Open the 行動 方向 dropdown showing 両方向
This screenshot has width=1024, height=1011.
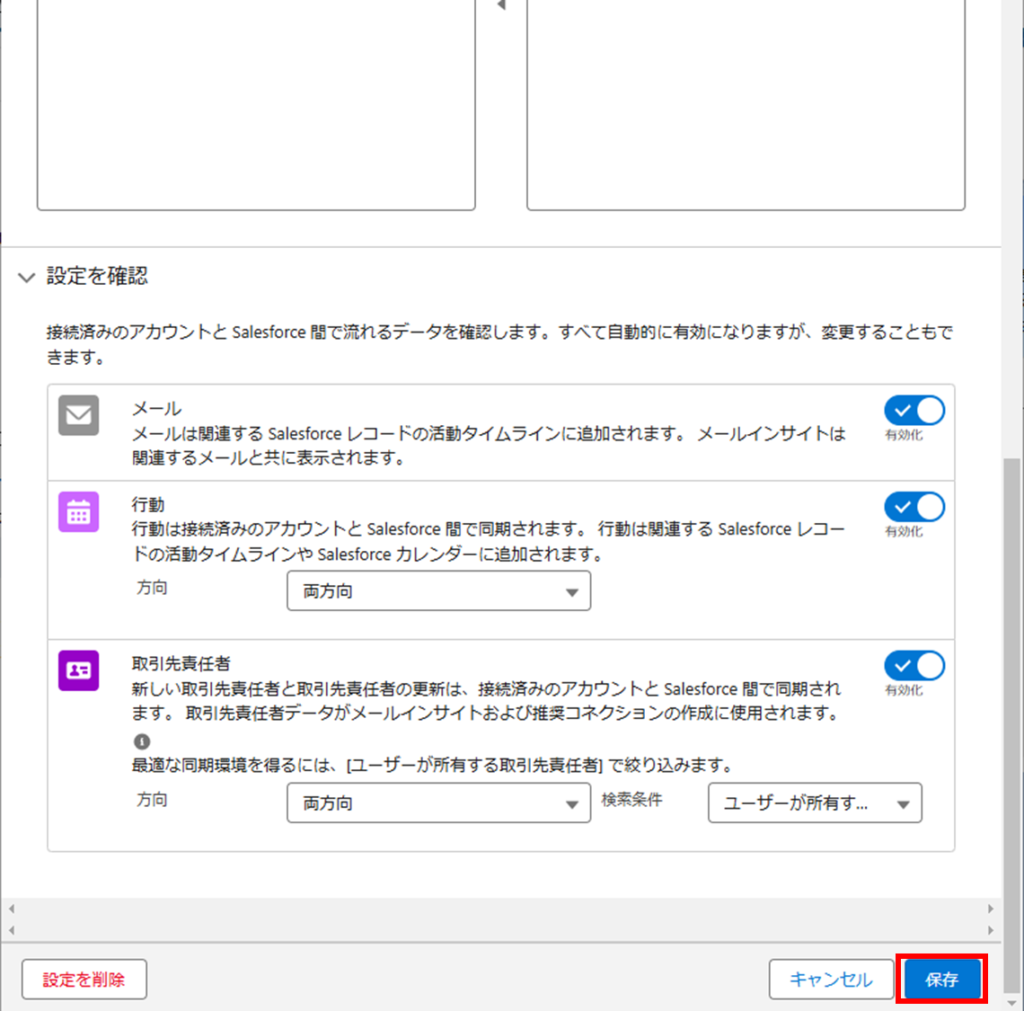[439, 591]
